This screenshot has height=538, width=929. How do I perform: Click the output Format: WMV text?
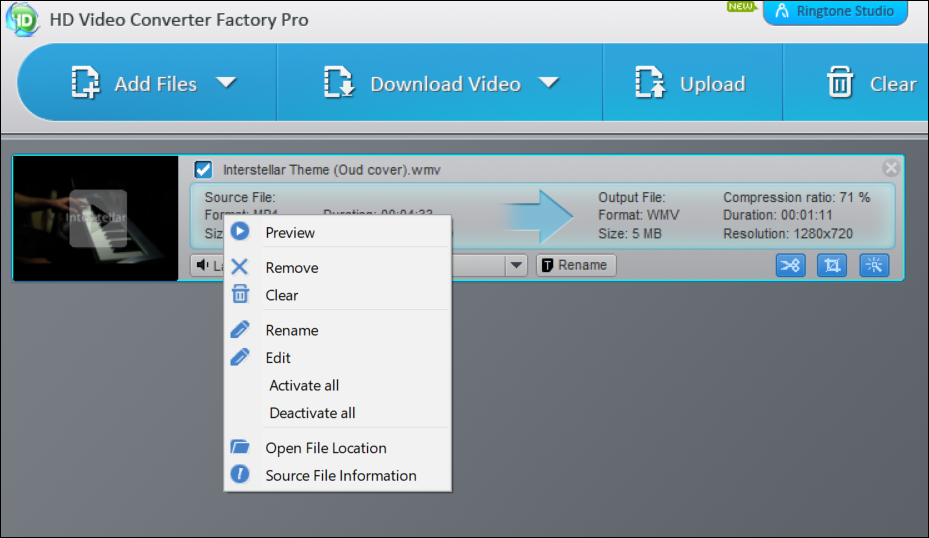tap(638, 215)
